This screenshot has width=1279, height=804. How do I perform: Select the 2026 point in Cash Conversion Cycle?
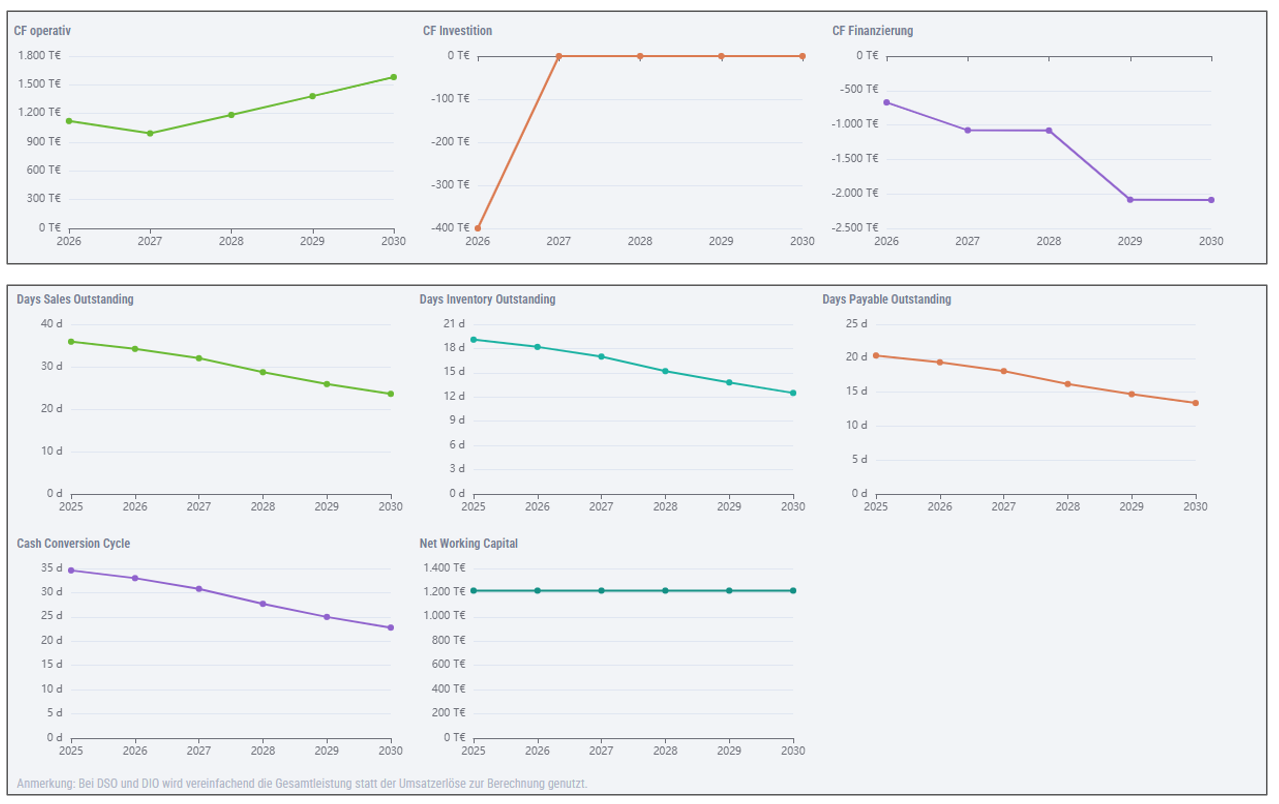tap(135, 578)
